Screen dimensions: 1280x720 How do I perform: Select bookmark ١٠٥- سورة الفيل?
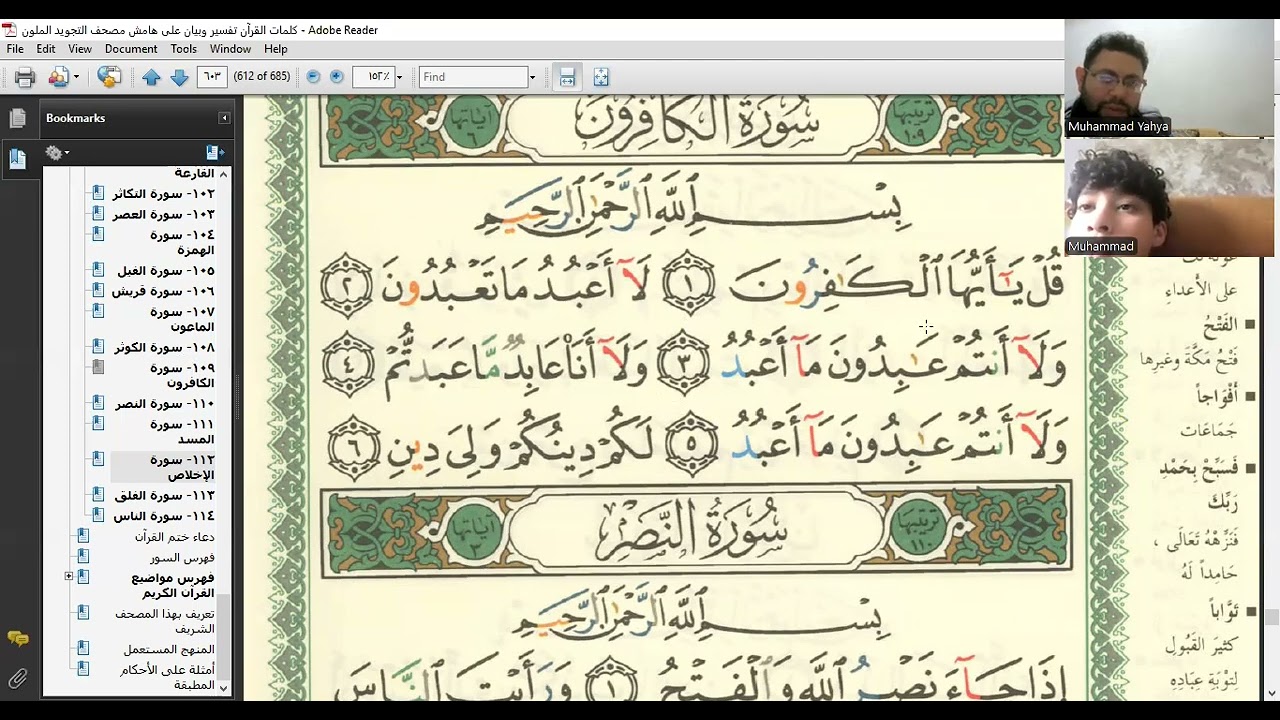[x=165, y=271]
